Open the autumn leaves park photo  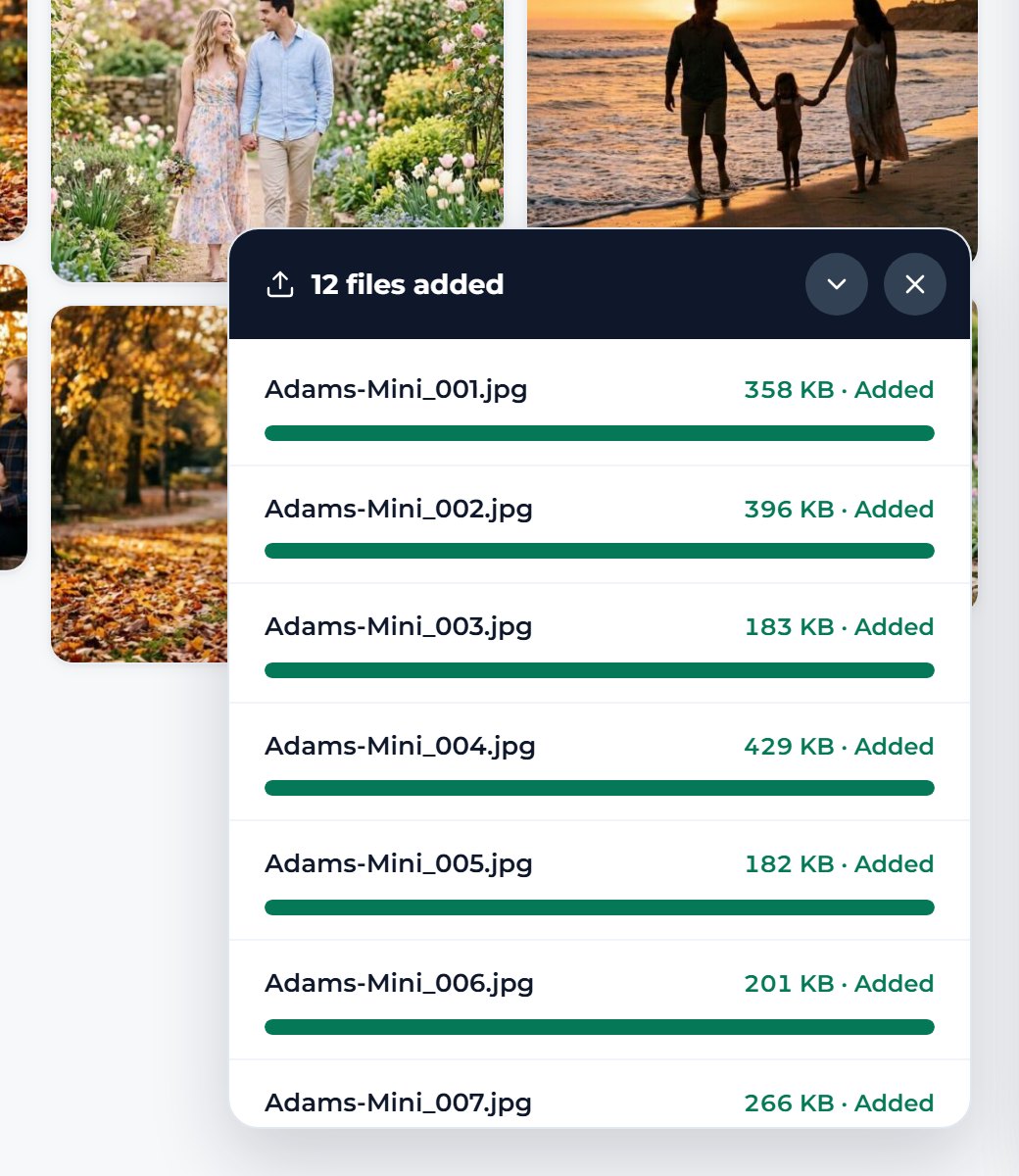[x=139, y=484]
